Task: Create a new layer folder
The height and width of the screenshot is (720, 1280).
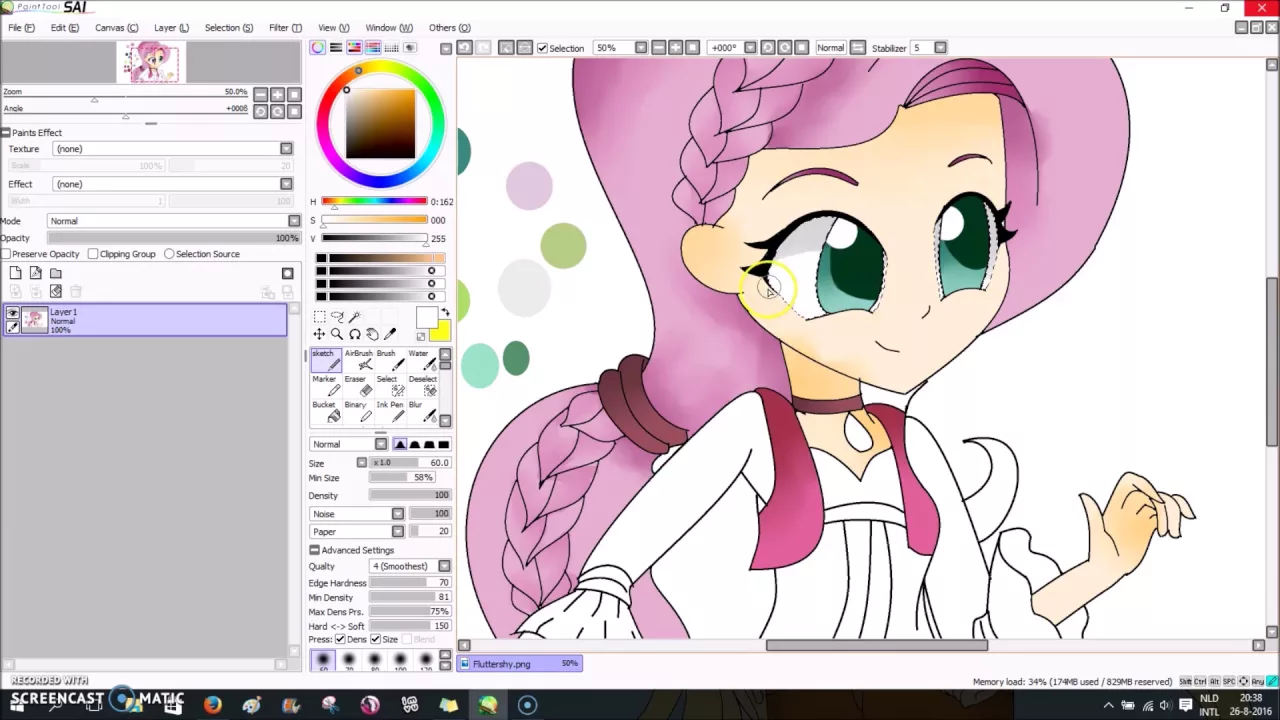Action: [x=56, y=273]
